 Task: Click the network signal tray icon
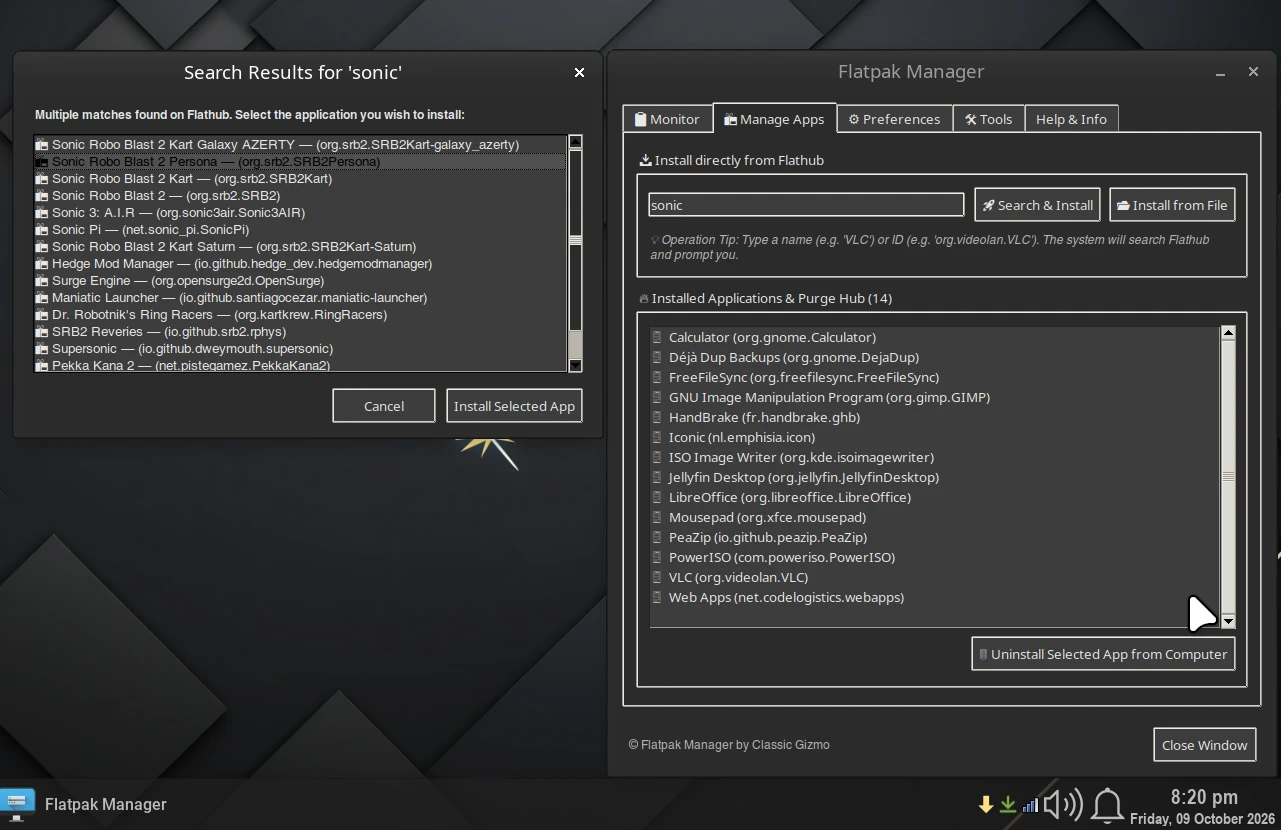click(1030, 805)
